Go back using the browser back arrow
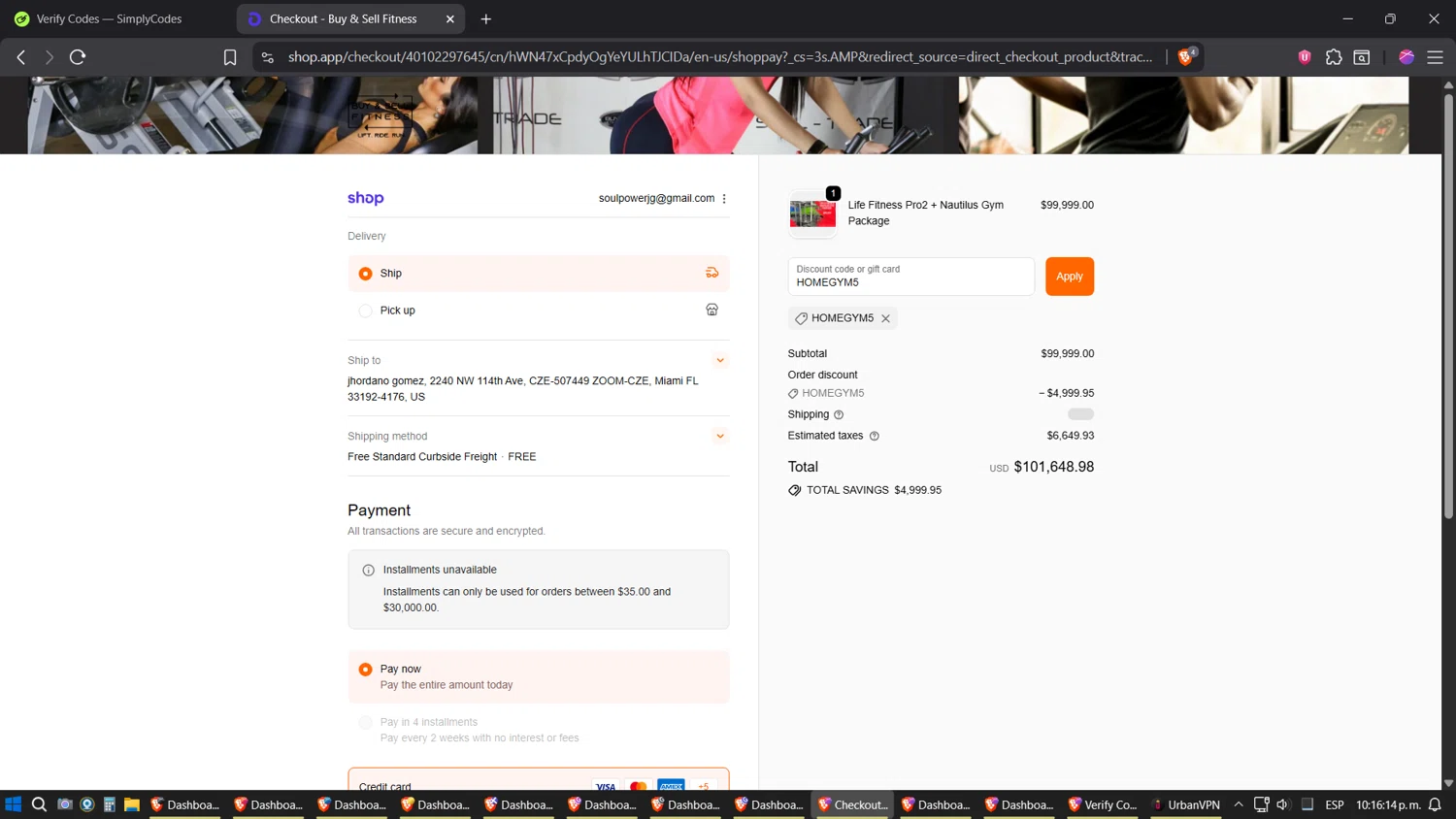The height and width of the screenshot is (819, 1456). pos(20,57)
